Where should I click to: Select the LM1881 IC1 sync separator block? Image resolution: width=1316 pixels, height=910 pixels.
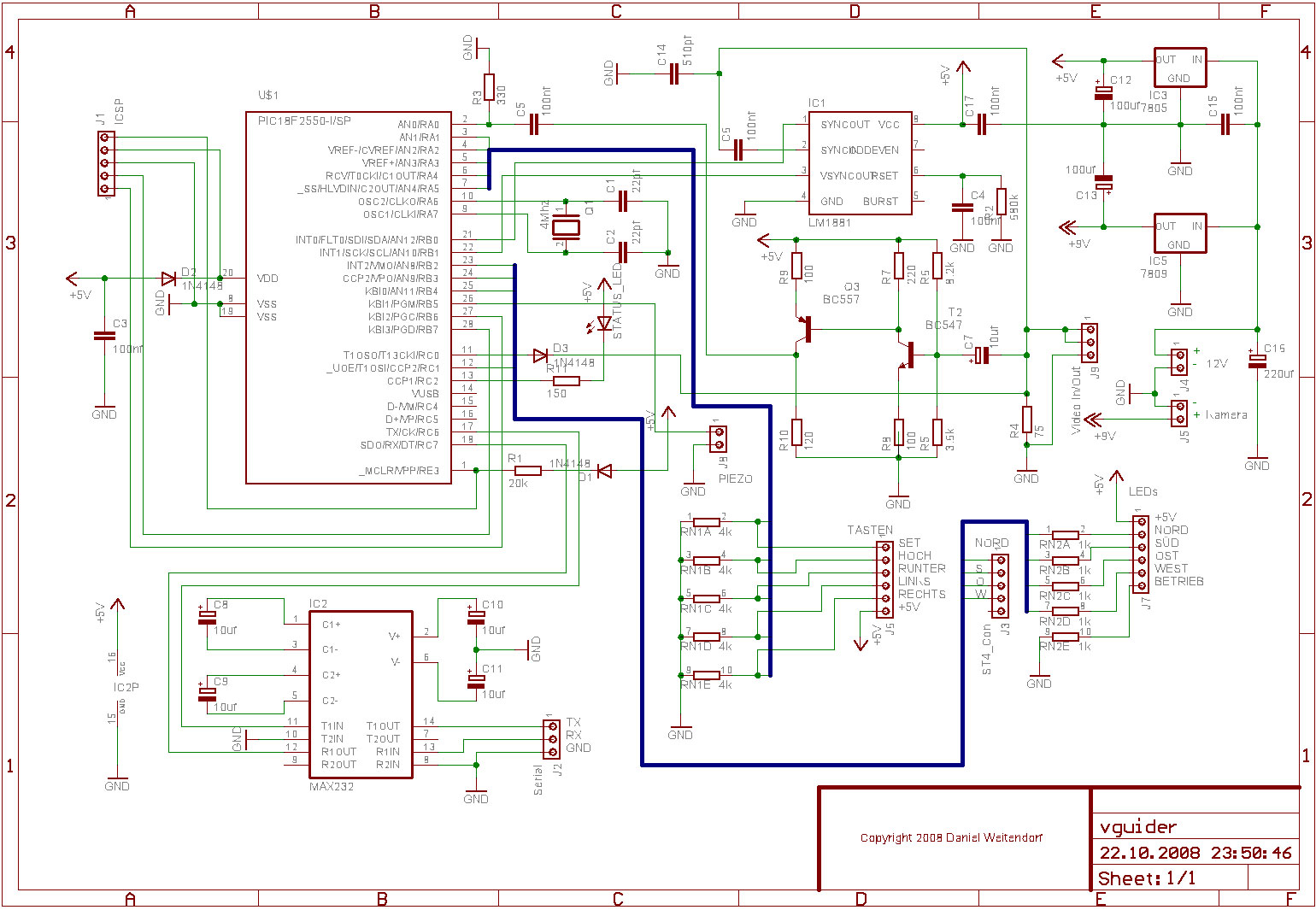coord(860,163)
